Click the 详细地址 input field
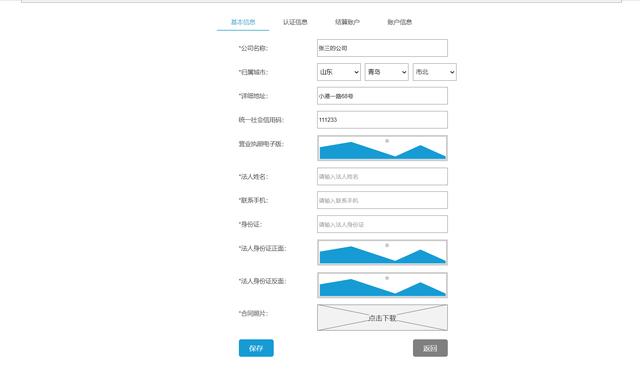This screenshot has height=379, width=640. (x=382, y=96)
